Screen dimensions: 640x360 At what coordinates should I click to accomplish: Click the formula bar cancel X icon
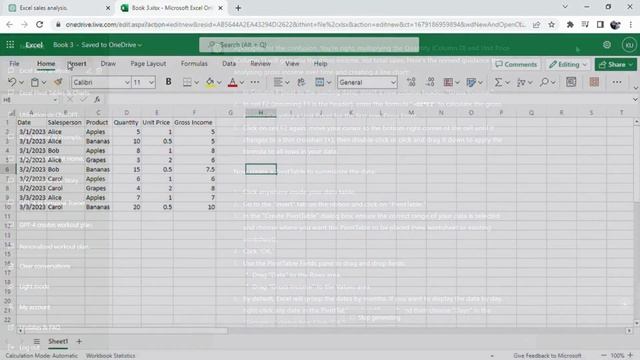(x=70, y=99)
